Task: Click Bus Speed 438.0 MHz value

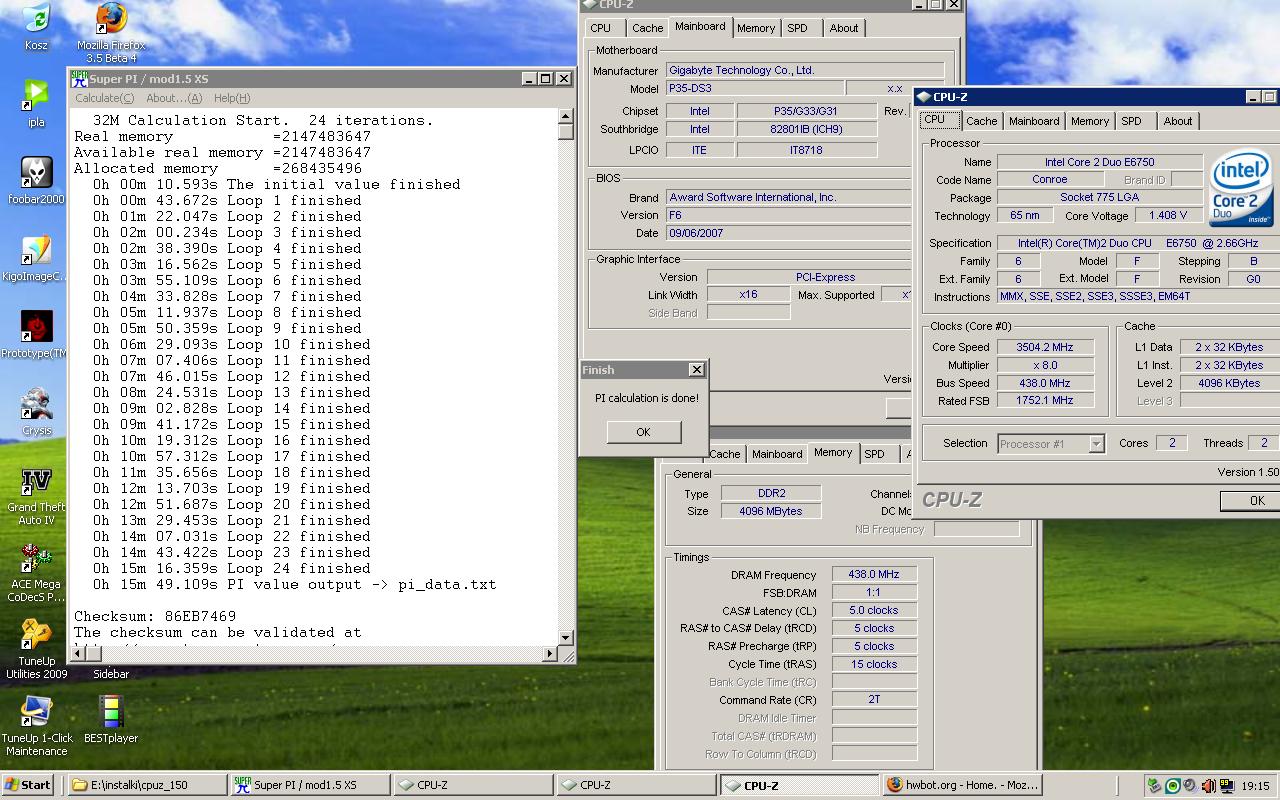Action: pos(1044,383)
